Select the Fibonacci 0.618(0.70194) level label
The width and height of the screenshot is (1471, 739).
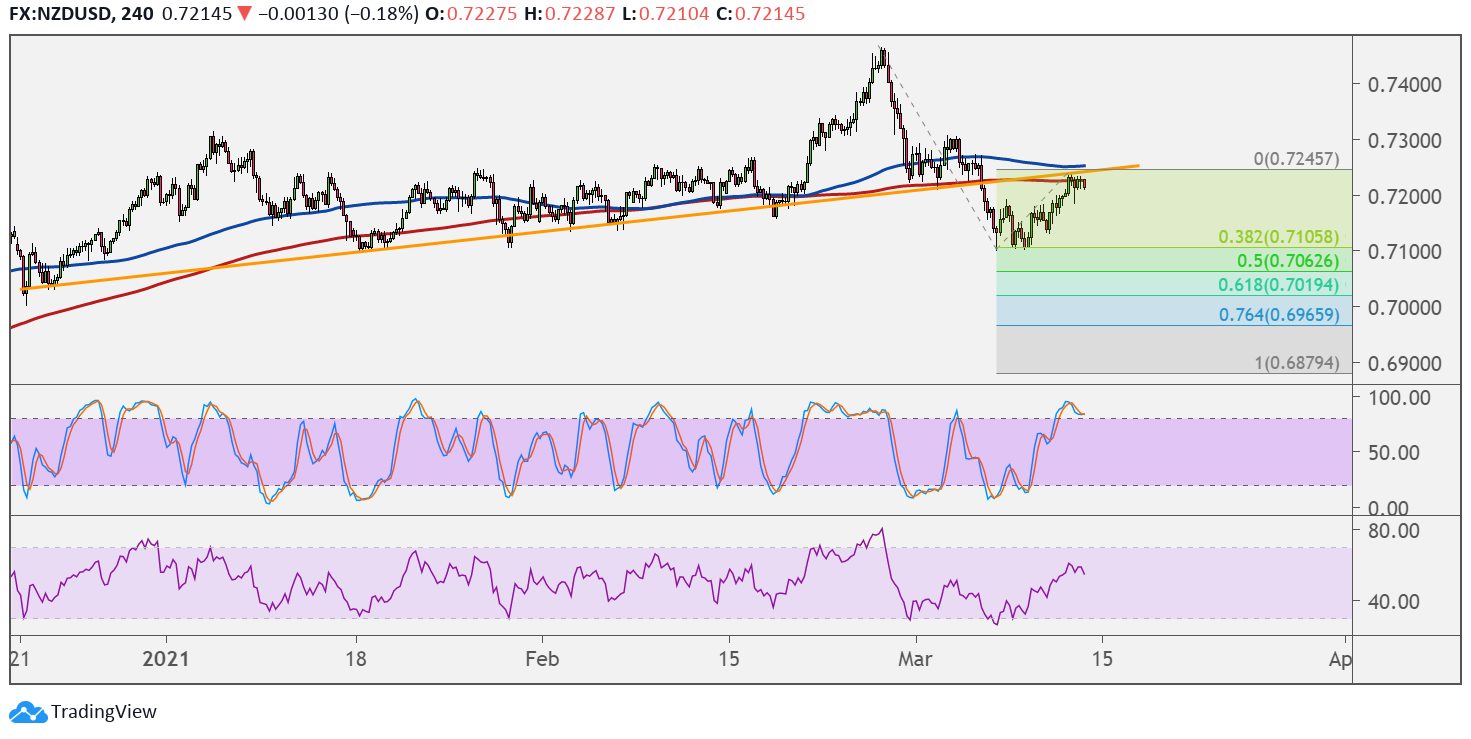(x=1278, y=286)
